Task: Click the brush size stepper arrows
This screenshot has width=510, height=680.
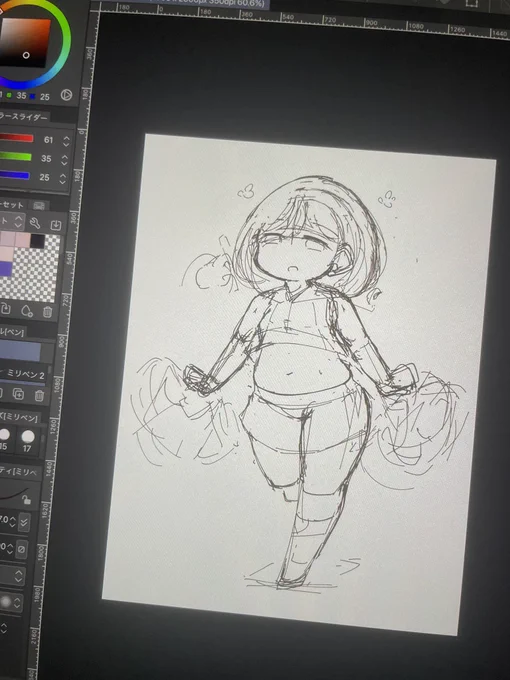Action: (x=12, y=521)
